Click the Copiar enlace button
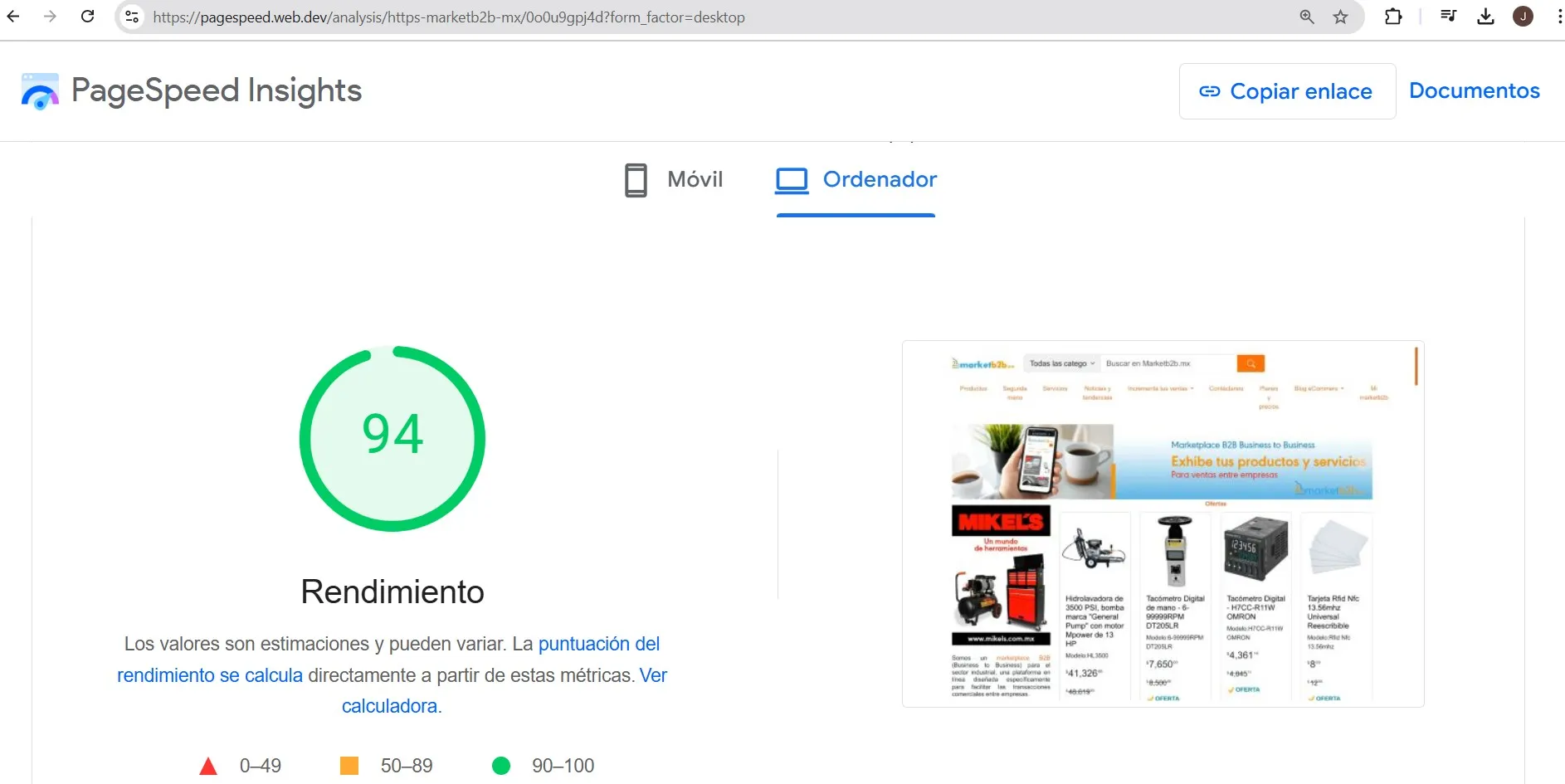This screenshot has width=1565, height=784. [1286, 91]
